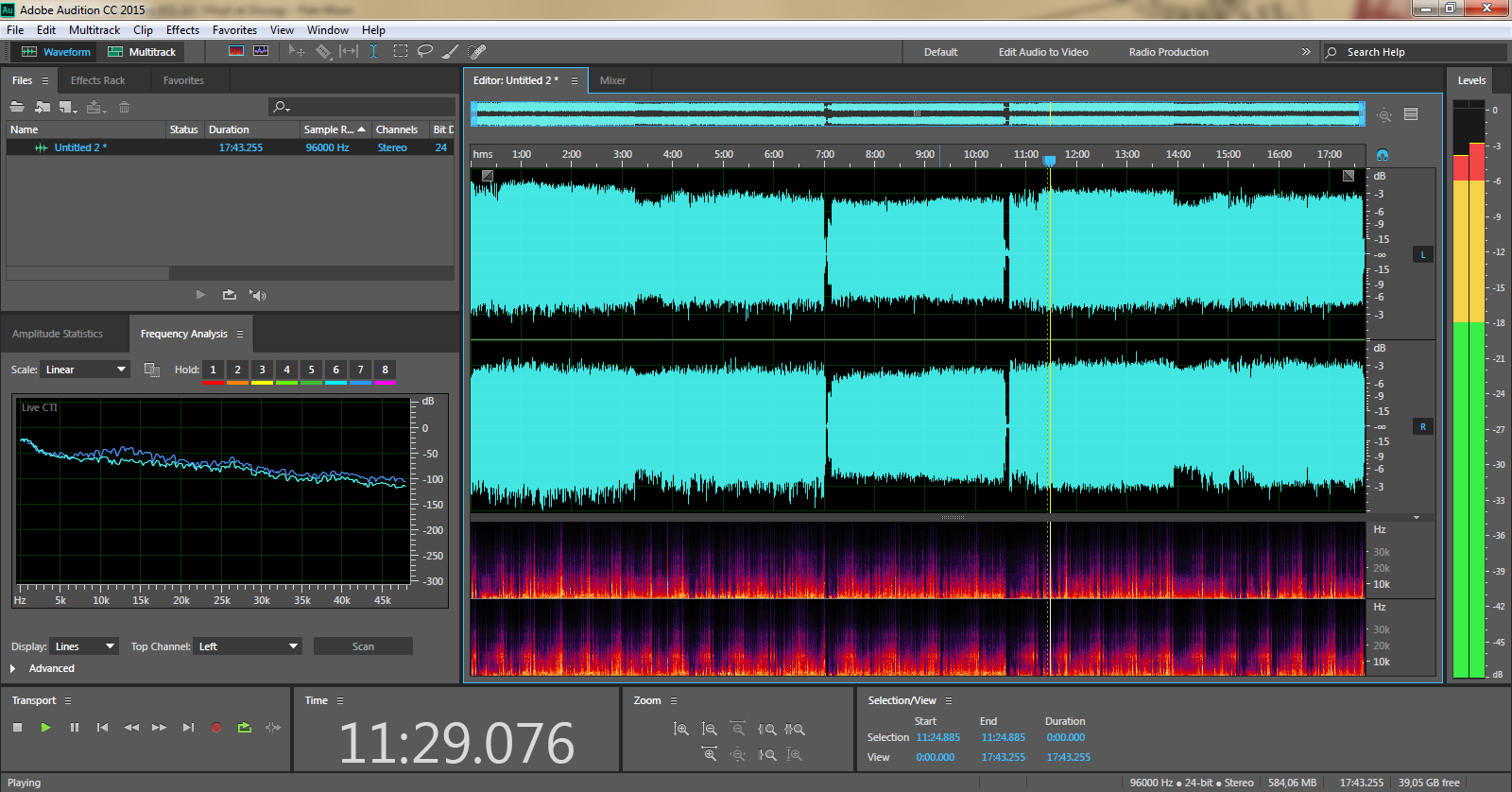Click Zoom In Amplitude icon
This screenshot has width=1512, height=792.
(x=681, y=730)
